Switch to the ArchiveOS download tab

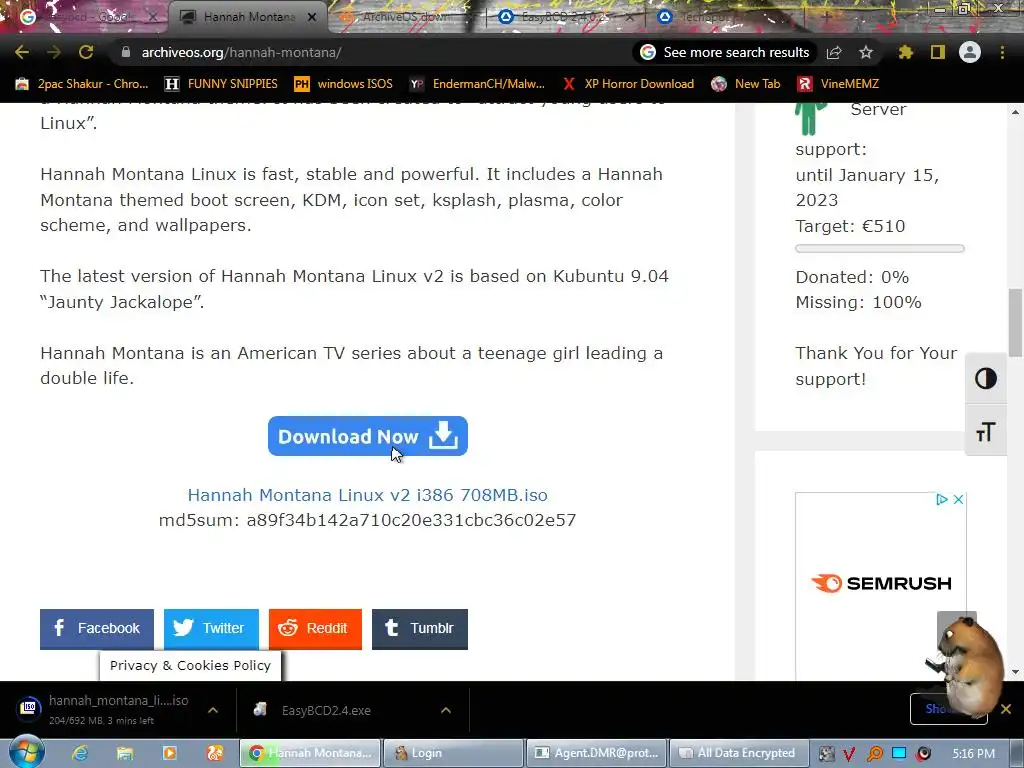[x=405, y=17]
